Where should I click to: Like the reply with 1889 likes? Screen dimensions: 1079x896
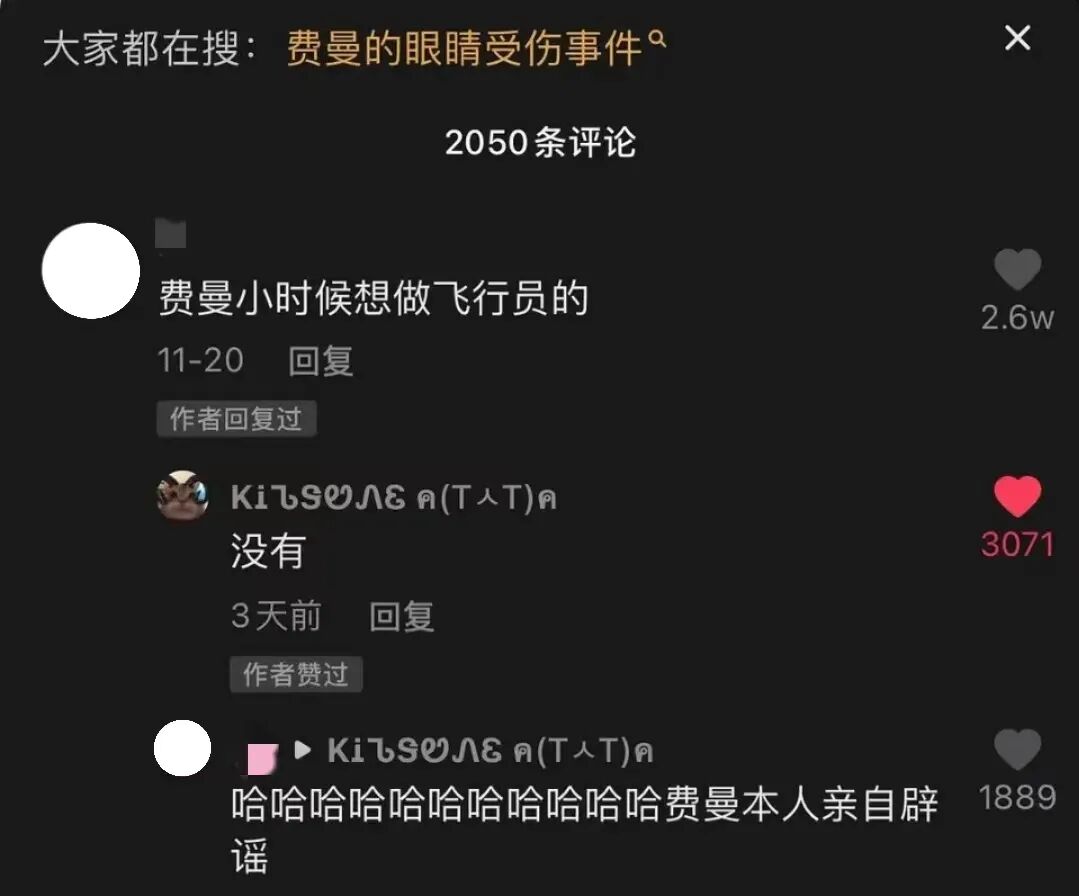tap(1017, 749)
